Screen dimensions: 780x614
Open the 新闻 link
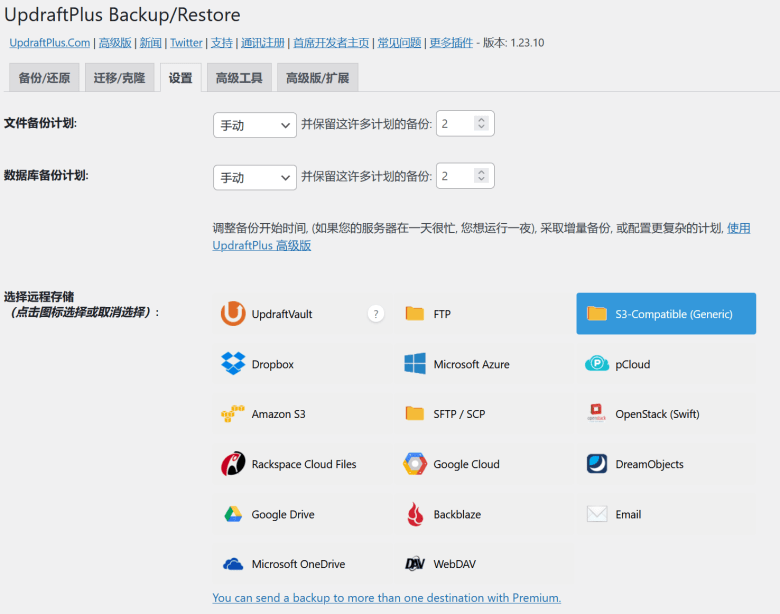tap(151, 43)
